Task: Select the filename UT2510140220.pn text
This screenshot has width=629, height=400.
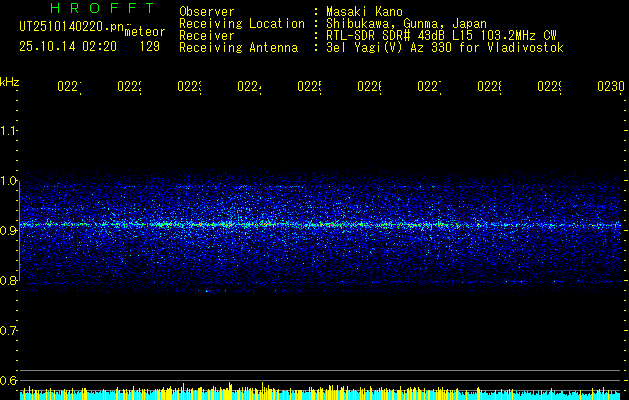Action: coord(71,27)
